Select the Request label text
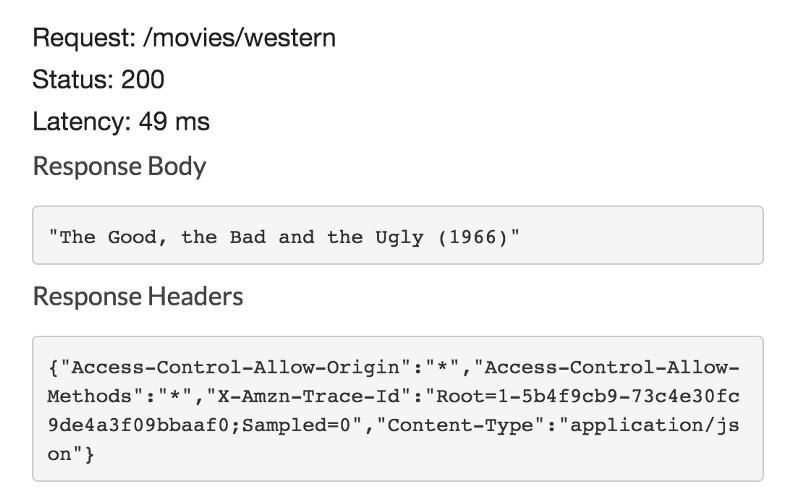The image size is (800, 499). tap(84, 38)
